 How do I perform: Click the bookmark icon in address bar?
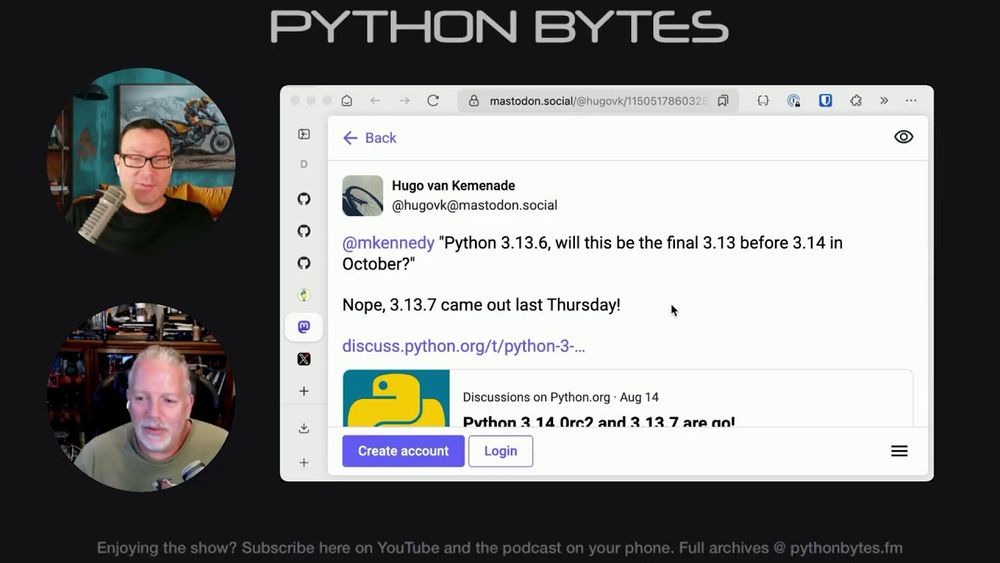[x=723, y=101]
